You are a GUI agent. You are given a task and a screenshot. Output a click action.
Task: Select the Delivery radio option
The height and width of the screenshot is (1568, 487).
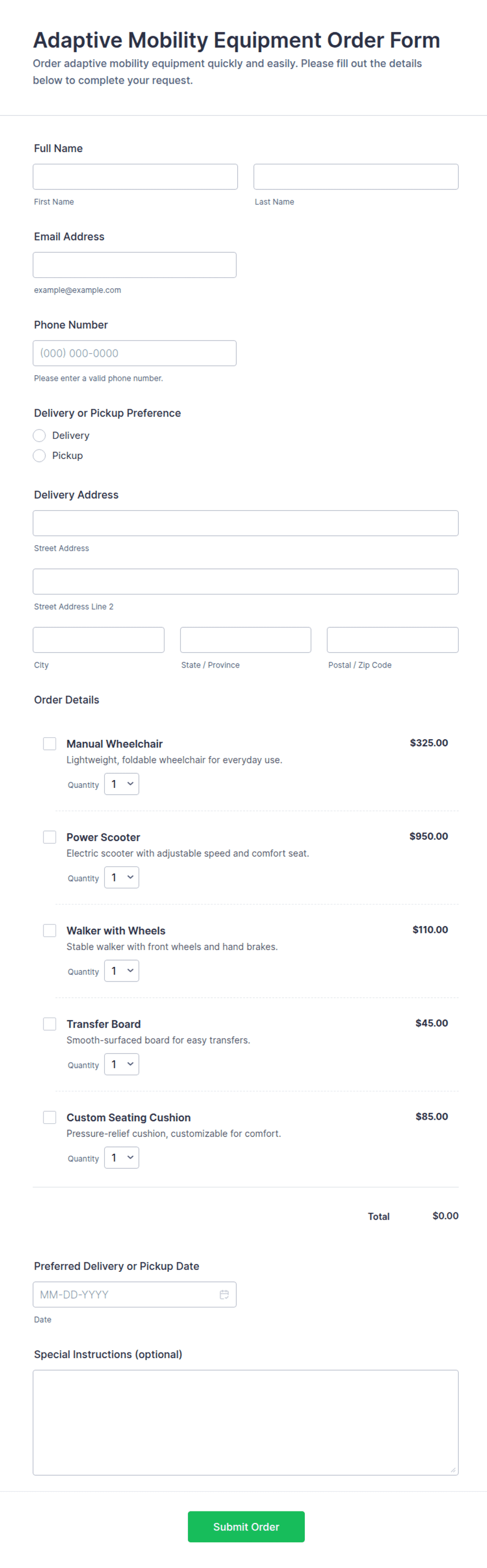pyautogui.click(x=40, y=435)
